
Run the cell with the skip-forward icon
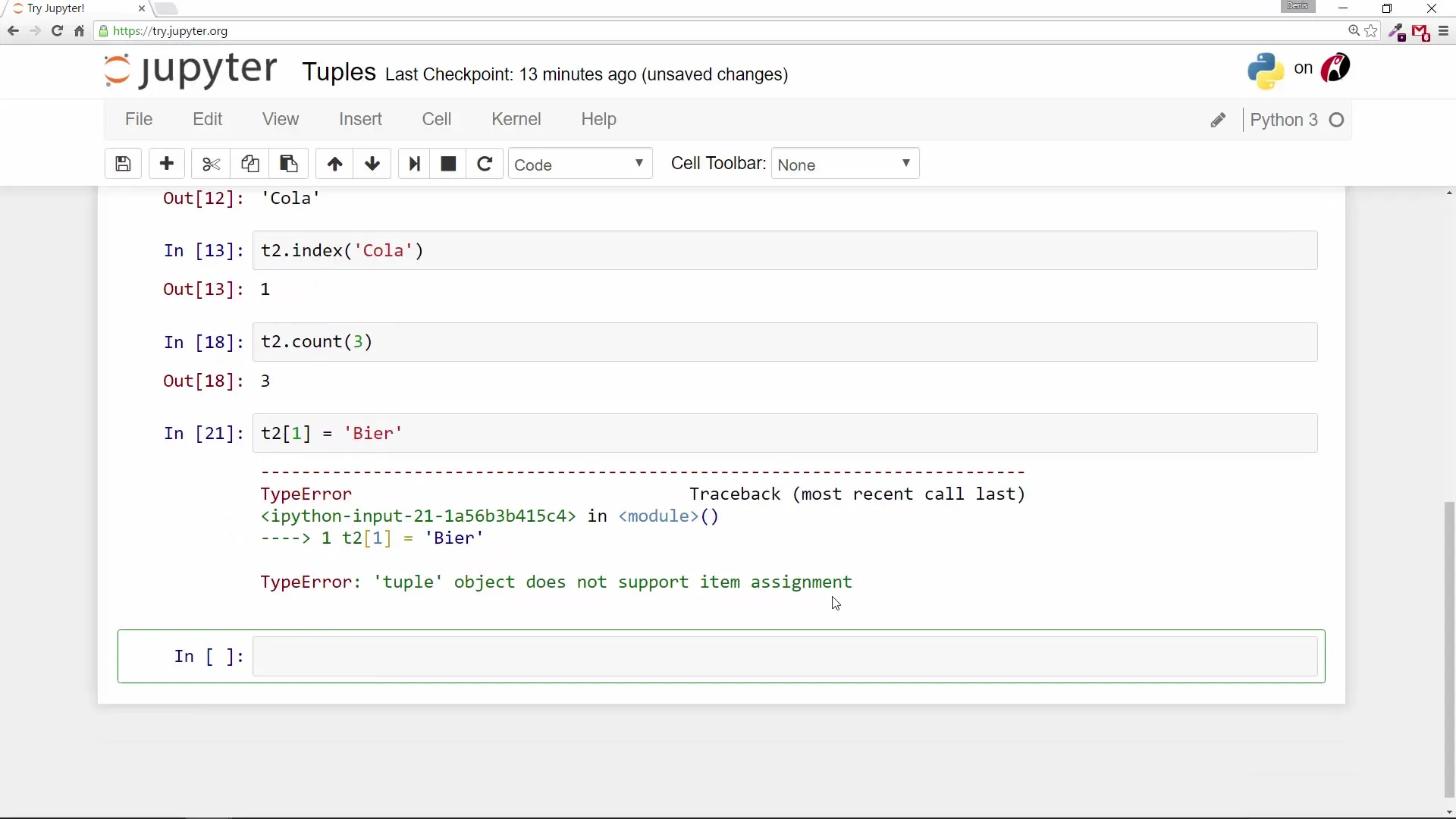(414, 164)
